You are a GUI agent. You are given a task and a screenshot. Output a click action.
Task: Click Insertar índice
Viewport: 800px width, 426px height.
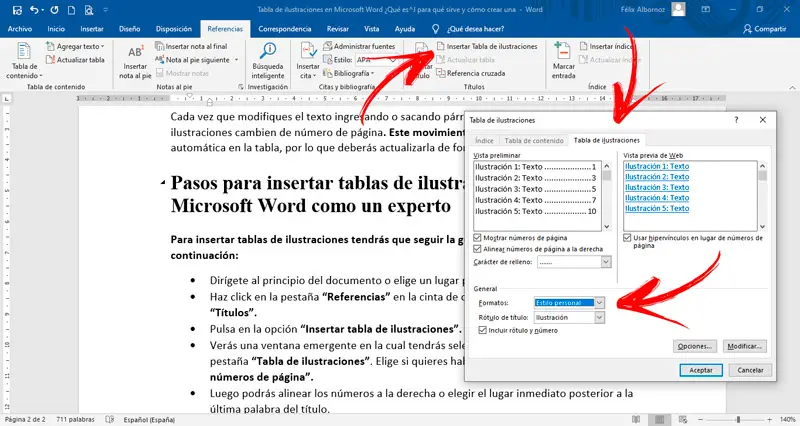[607, 46]
